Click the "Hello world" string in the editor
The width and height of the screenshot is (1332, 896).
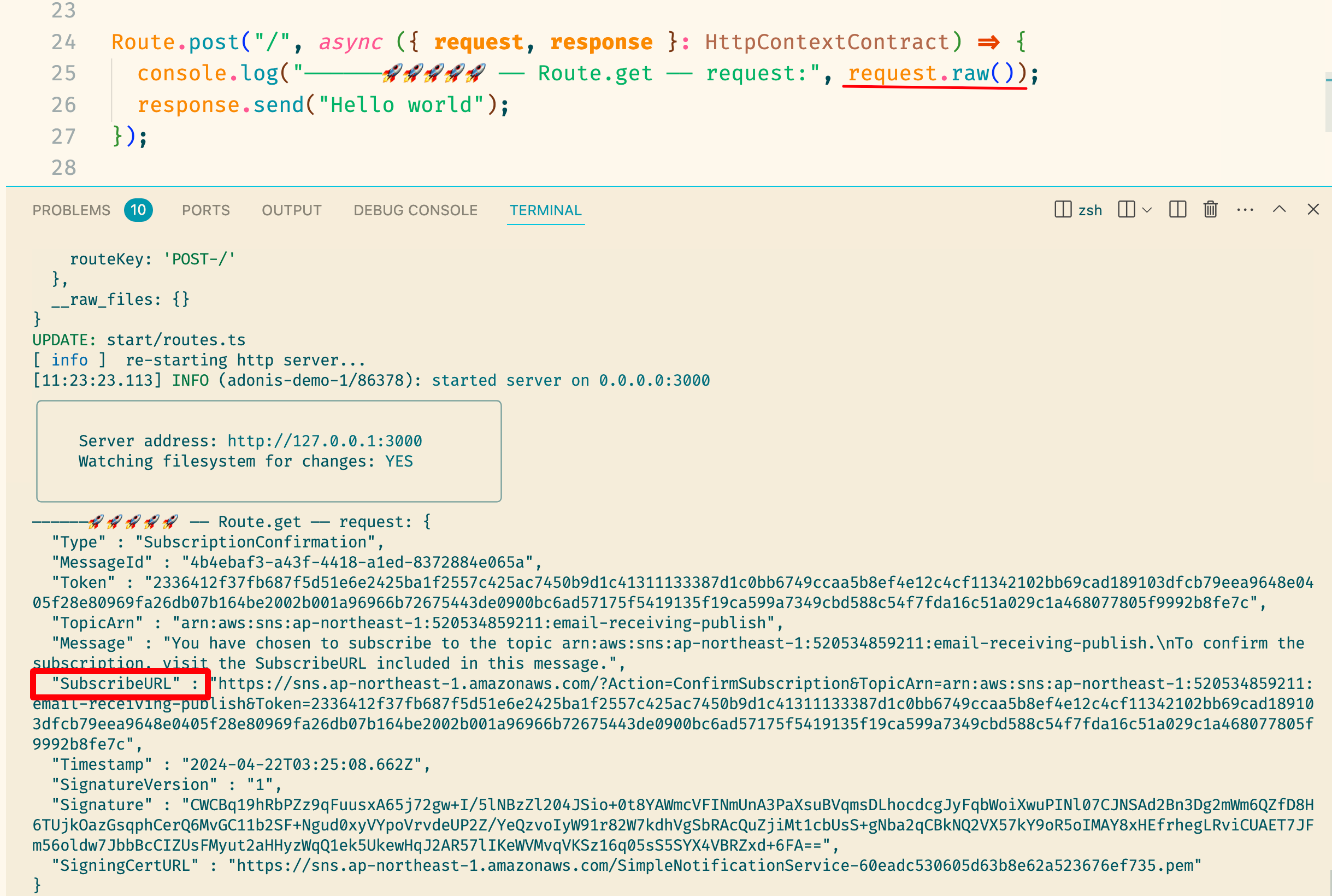(402, 105)
